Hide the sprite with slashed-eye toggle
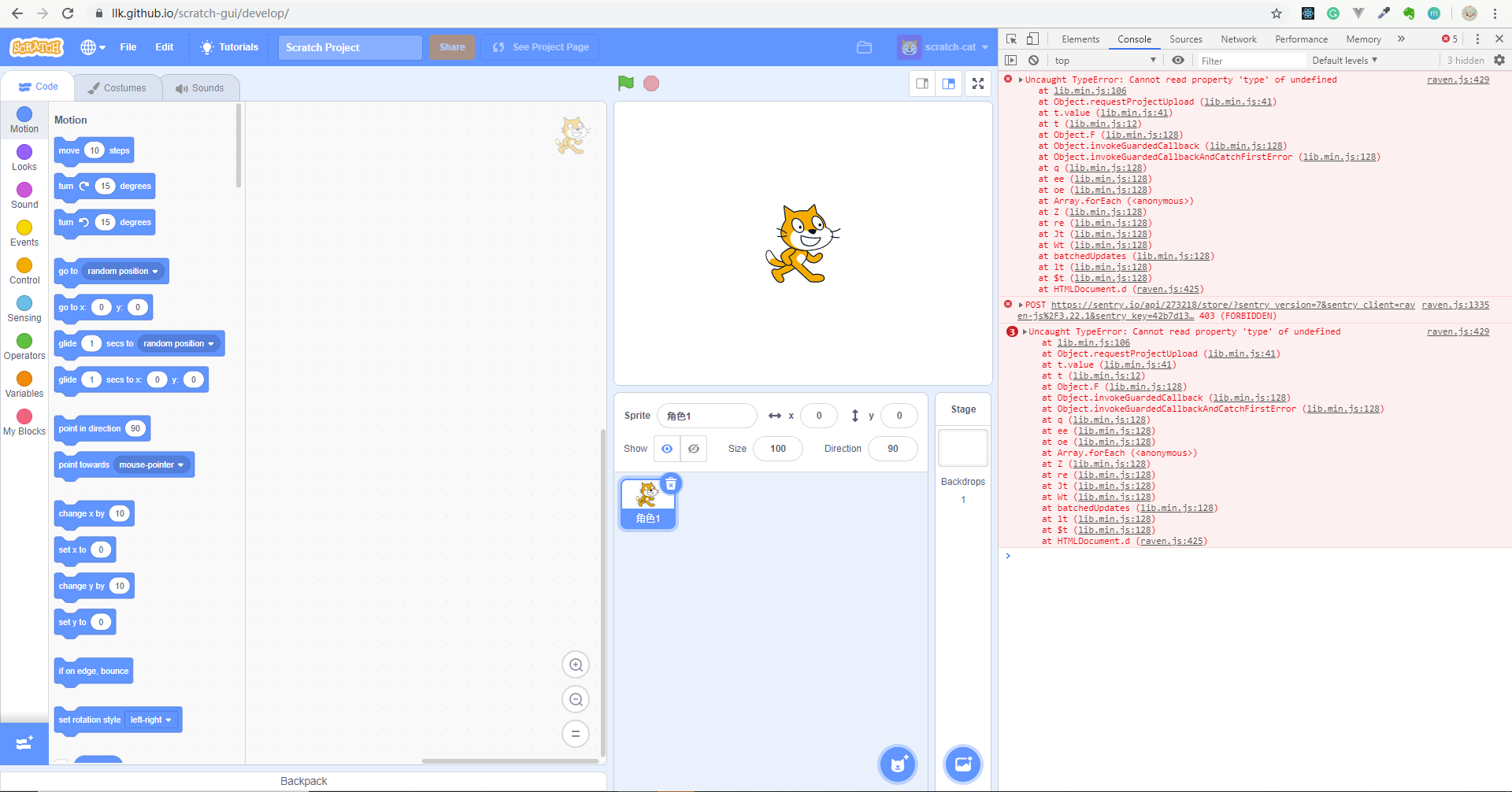The width and height of the screenshot is (1512, 792). (693, 448)
